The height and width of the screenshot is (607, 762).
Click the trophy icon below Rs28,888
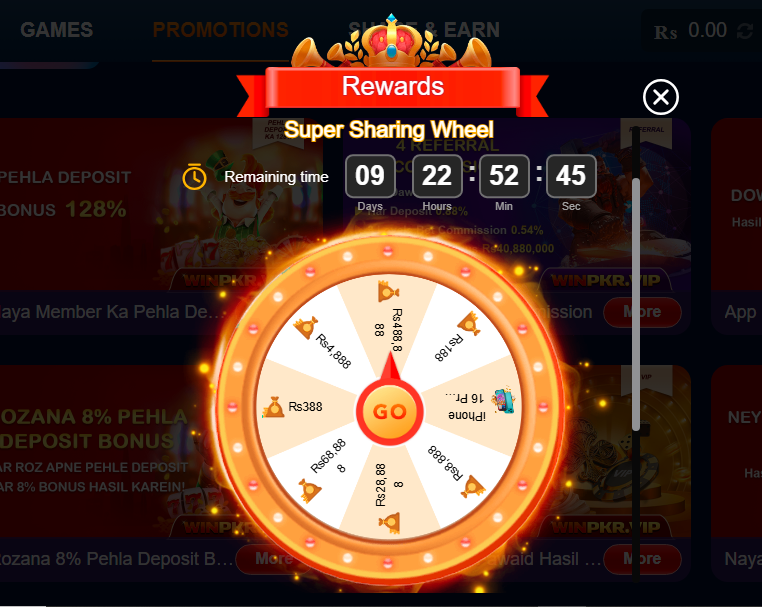390,523
